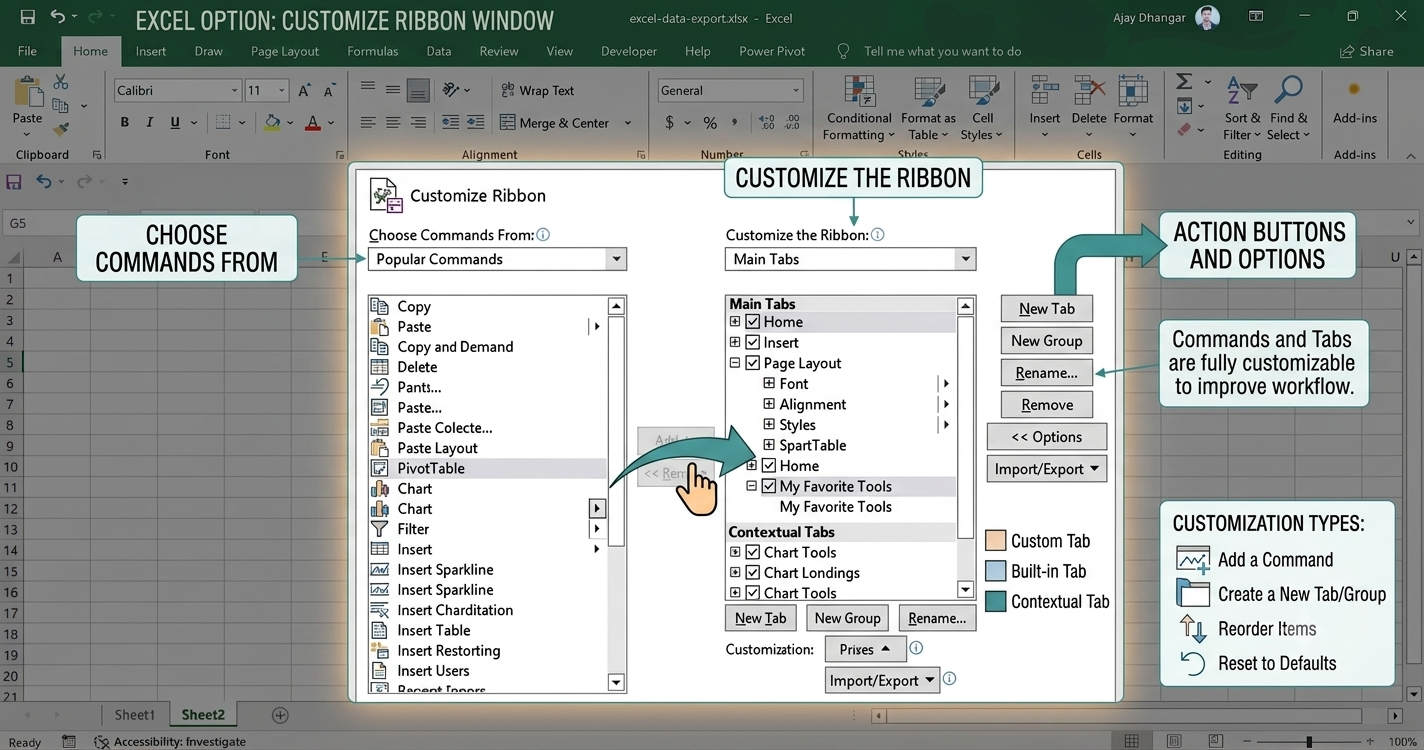Viewport: 1424px width, 750px height.
Task: Click the AutoSum sigma icon
Action: pyautogui.click(x=1184, y=82)
